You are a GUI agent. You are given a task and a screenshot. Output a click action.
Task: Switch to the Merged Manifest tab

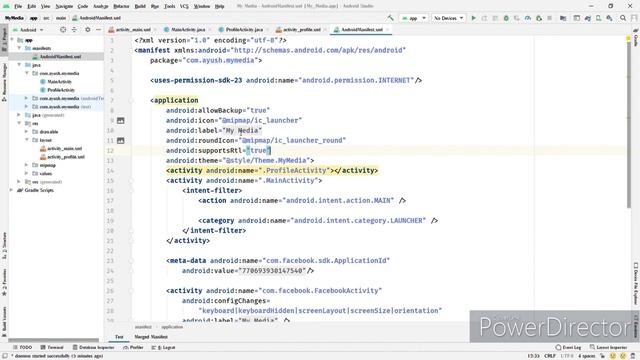click(151, 337)
